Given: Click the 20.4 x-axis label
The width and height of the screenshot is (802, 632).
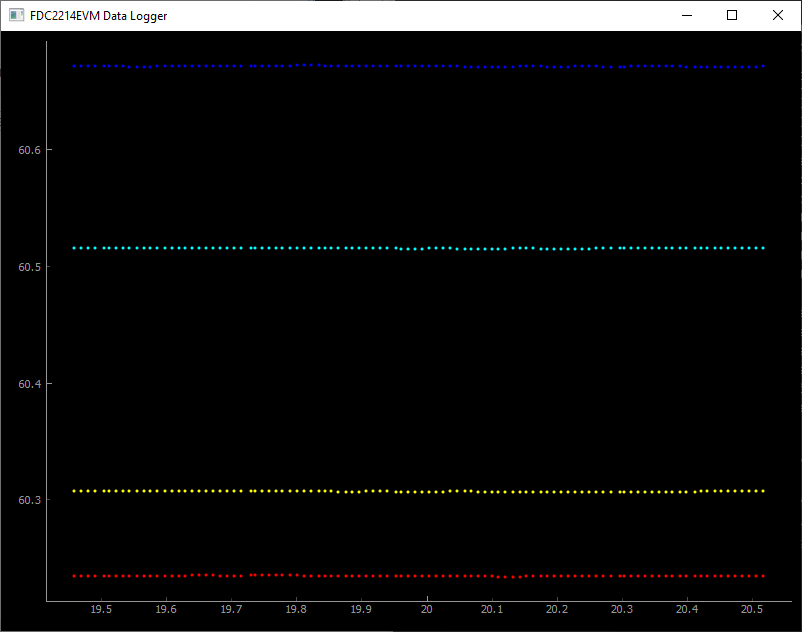Looking at the screenshot, I should pyautogui.click(x=687, y=609).
